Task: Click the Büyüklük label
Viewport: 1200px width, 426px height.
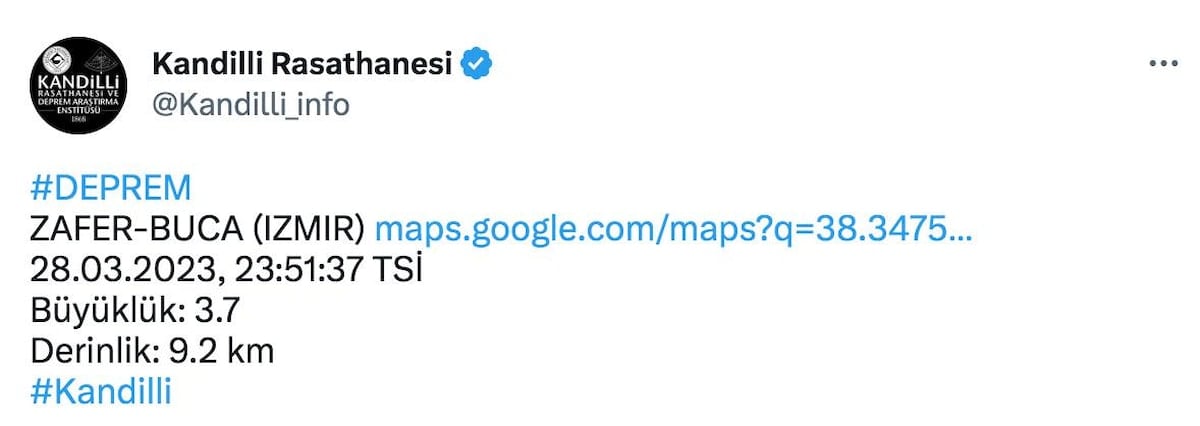Action: (101, 311)
